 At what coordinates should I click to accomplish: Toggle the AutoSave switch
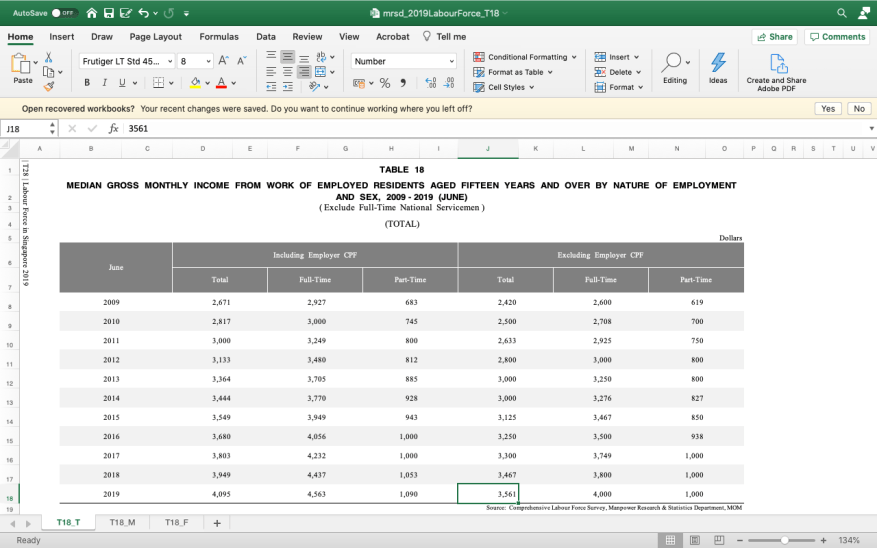click(64, 13)
